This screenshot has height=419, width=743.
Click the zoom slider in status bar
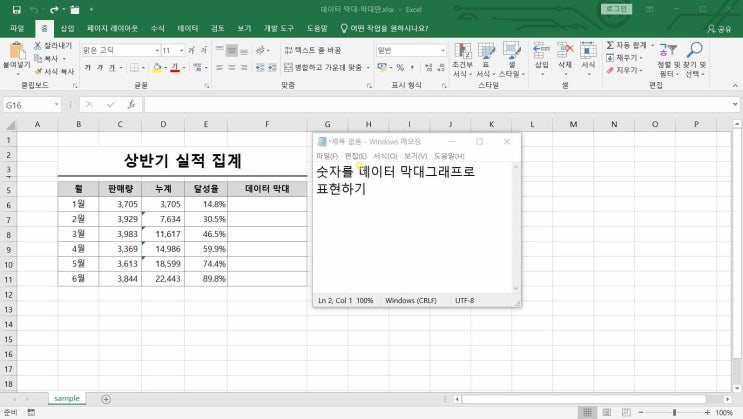(x=672, y=412)
